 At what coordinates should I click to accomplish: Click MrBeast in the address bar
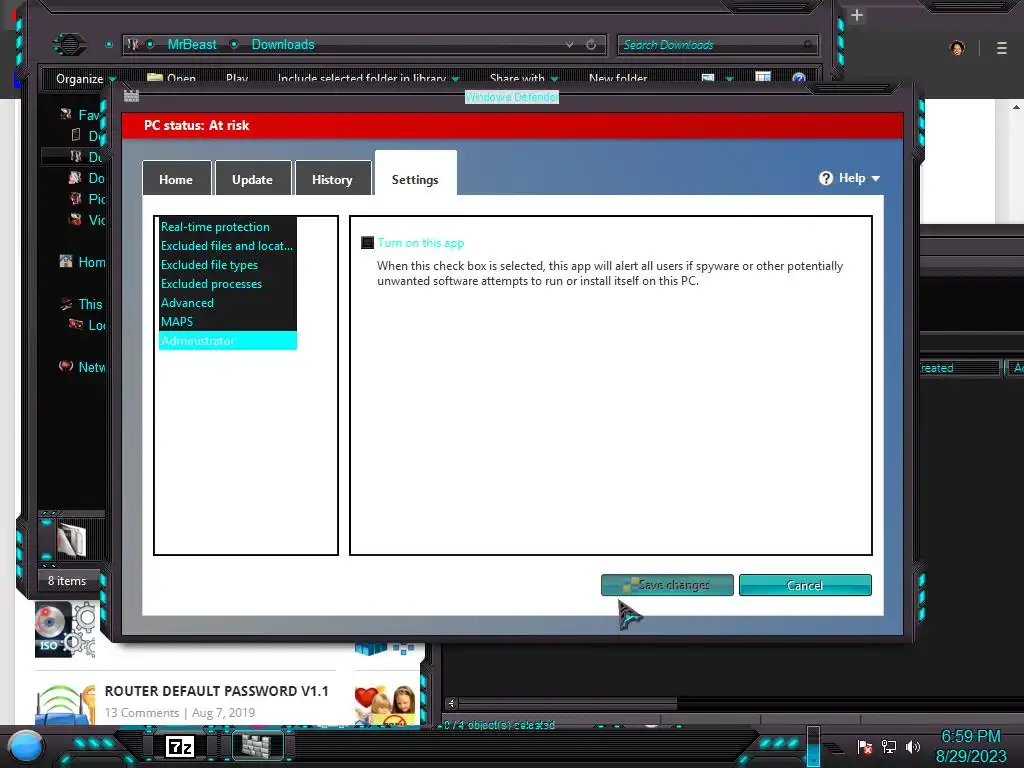(191, 44)
